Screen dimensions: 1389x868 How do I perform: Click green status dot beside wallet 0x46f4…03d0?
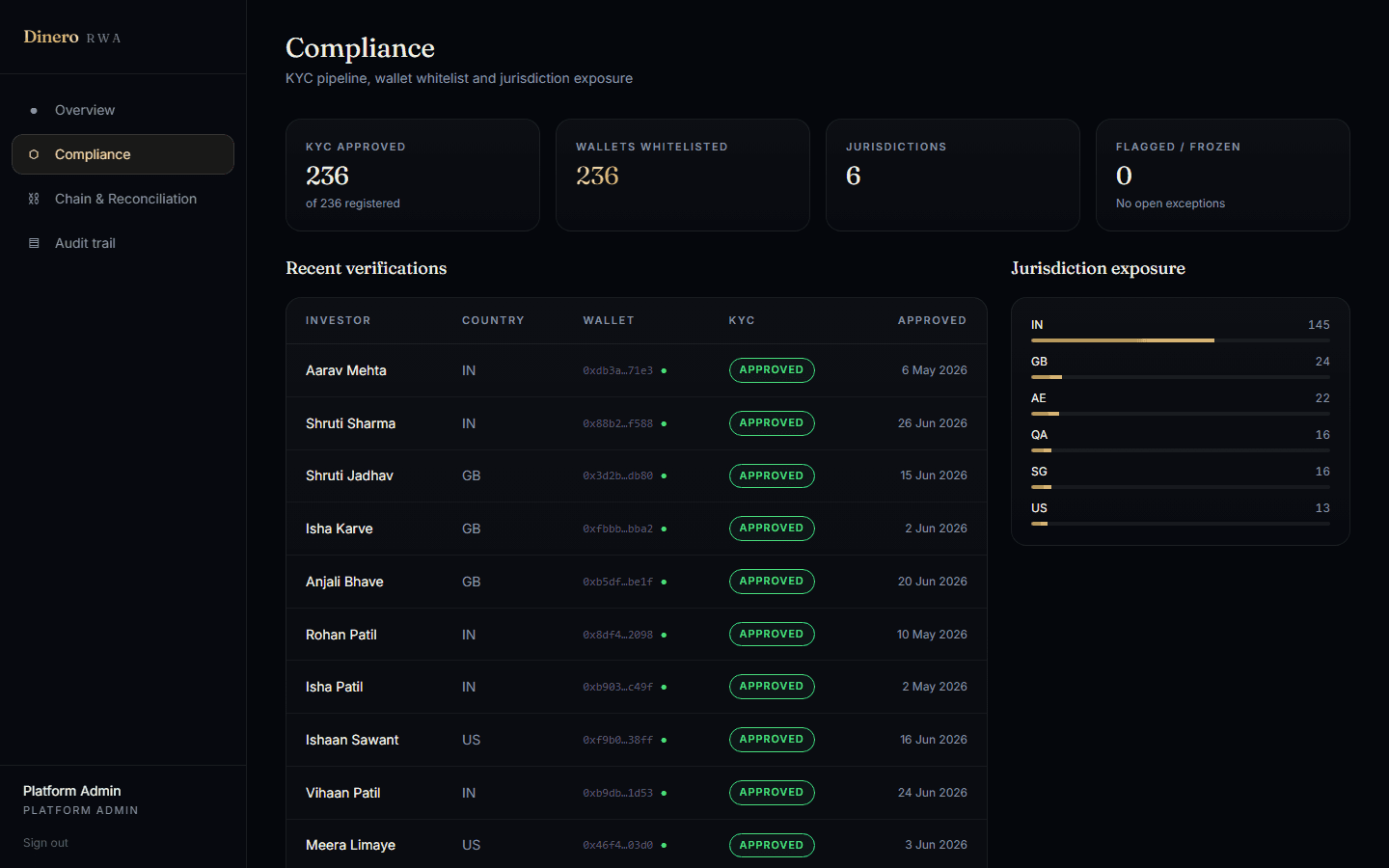click(664, 845)
